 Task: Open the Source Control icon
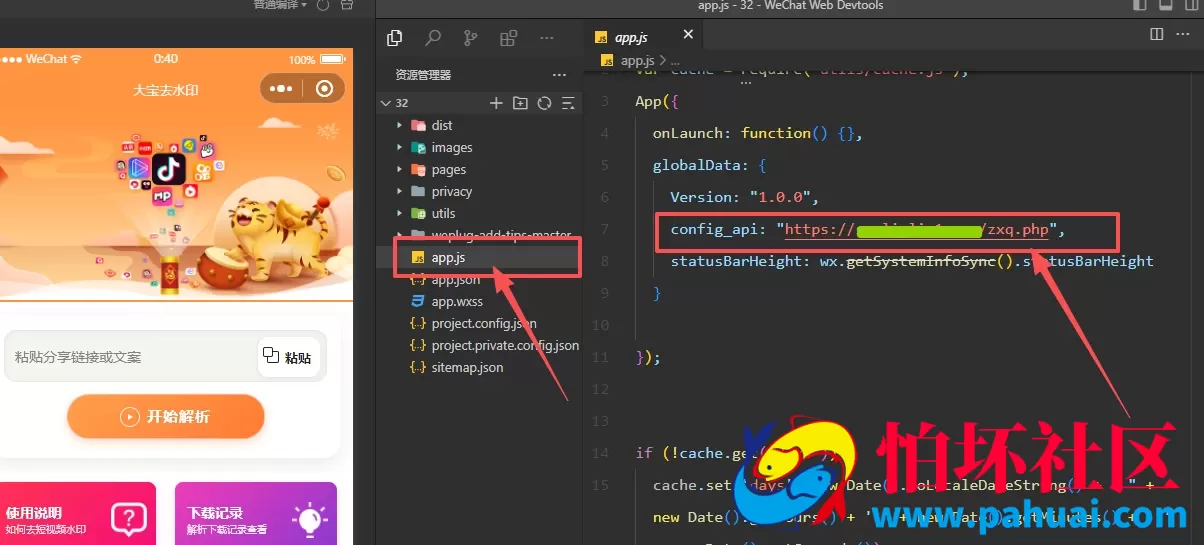pyautogui.click(x=471, y=38)
